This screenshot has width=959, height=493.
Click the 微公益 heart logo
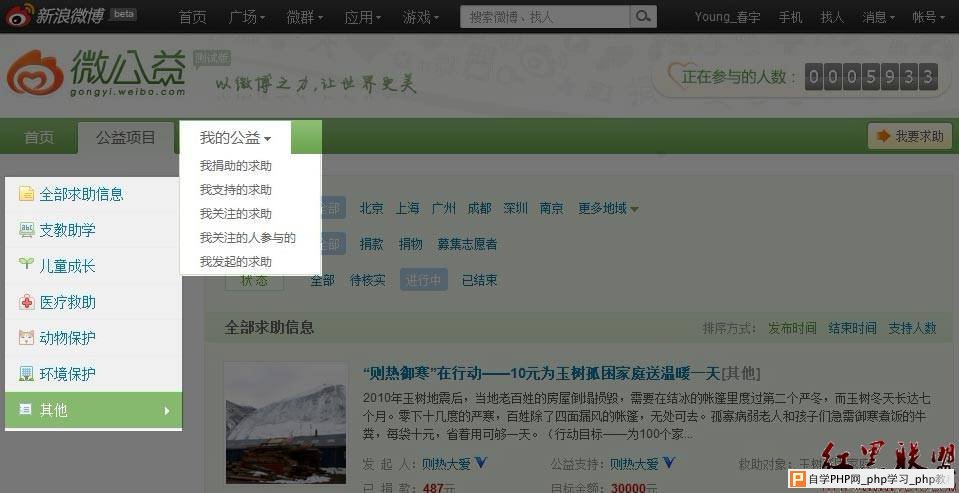point(35,73)
